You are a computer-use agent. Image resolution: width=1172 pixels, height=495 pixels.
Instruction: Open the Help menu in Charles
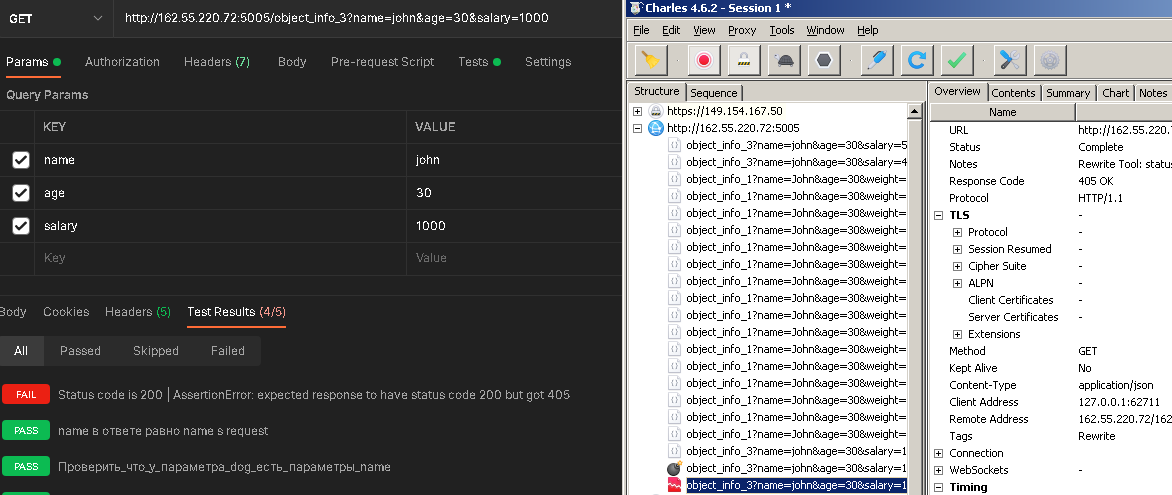pyautogui.click(x=868, y=31)
